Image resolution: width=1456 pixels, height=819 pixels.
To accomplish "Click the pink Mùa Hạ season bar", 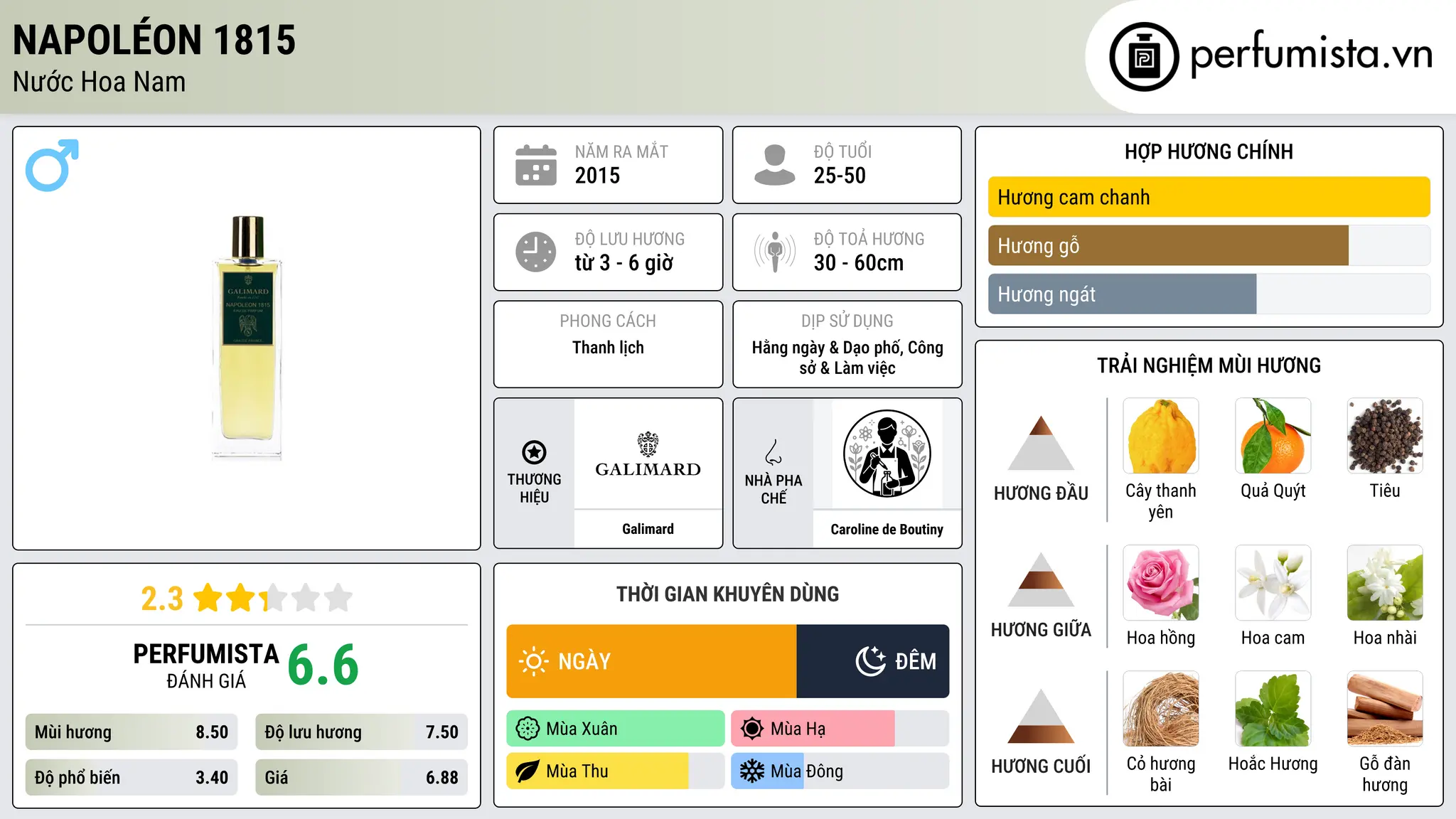I will click(x=813, y=729).
